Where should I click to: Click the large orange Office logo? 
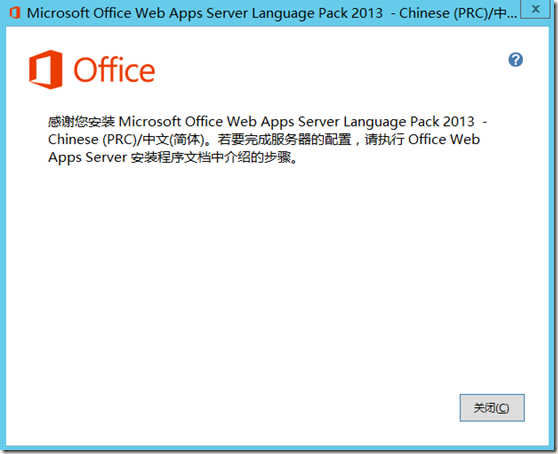92,70
